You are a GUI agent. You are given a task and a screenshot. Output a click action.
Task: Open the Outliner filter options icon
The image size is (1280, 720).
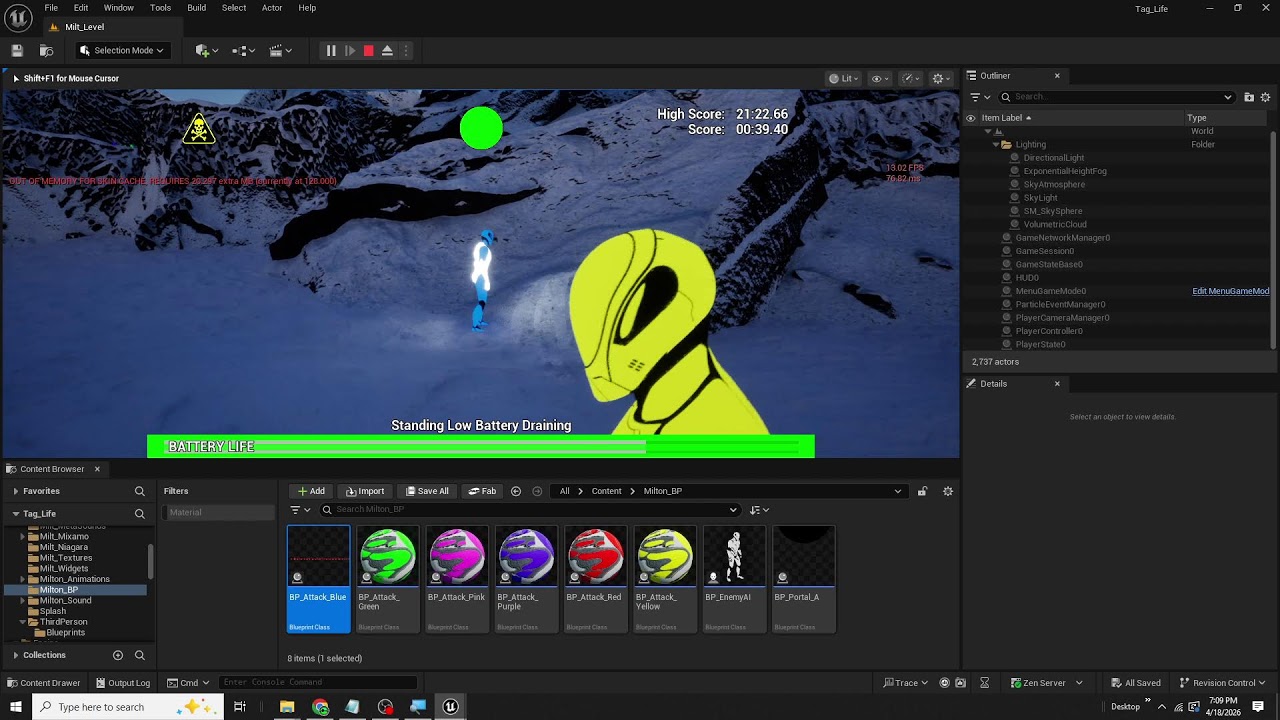(x=980, y=97)
